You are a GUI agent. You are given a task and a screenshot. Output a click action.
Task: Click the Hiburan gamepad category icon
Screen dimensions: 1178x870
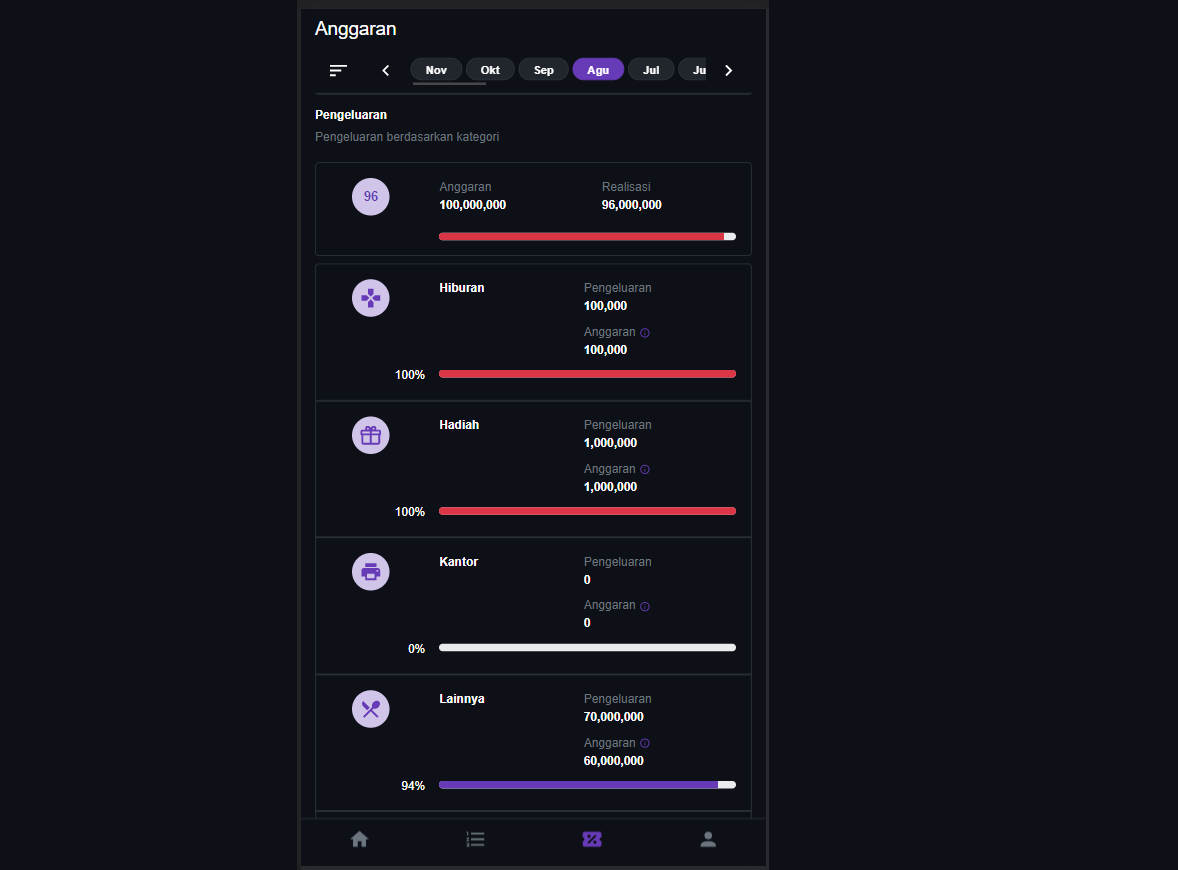click(x=371, y=298)
